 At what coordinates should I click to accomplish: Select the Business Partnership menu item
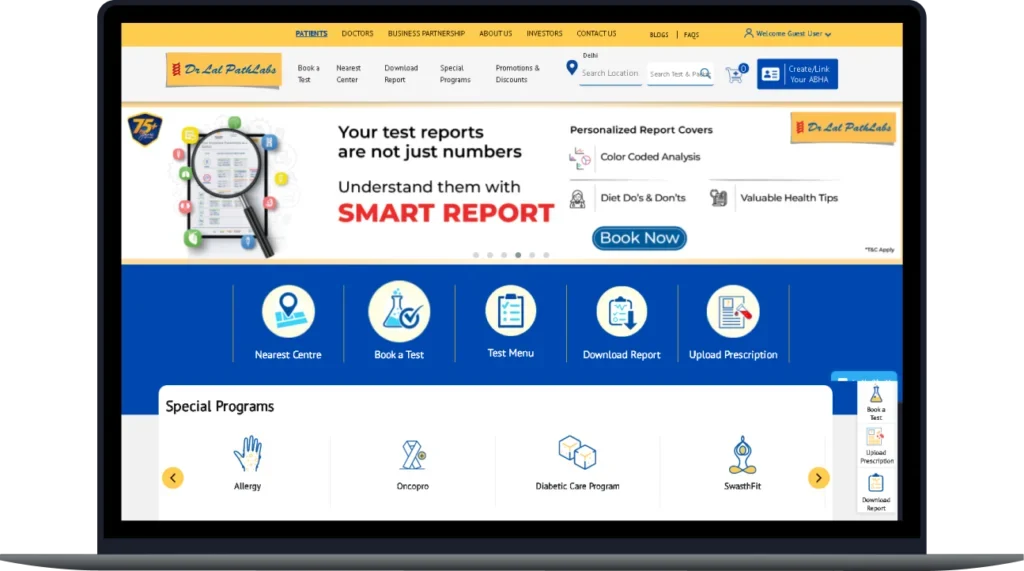click(x=426, y=34)
